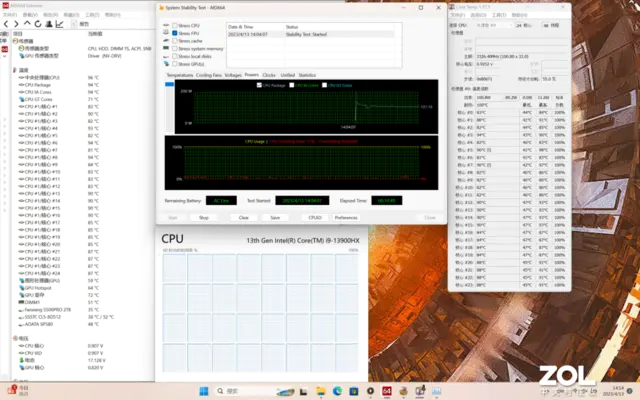This screenshot has height=400, width=640.
Task: Switch to the Temperatures tab
Action: 180,75
